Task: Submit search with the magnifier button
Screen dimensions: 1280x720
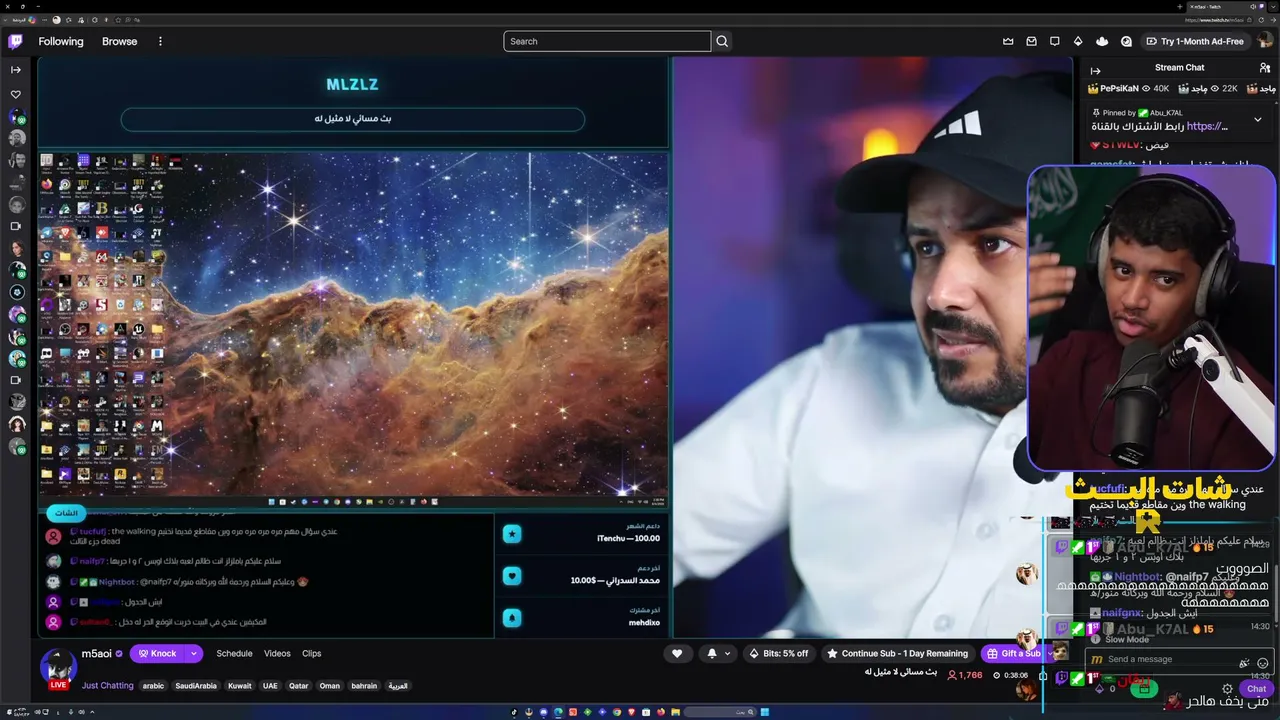Action: [x=722, y=41]
